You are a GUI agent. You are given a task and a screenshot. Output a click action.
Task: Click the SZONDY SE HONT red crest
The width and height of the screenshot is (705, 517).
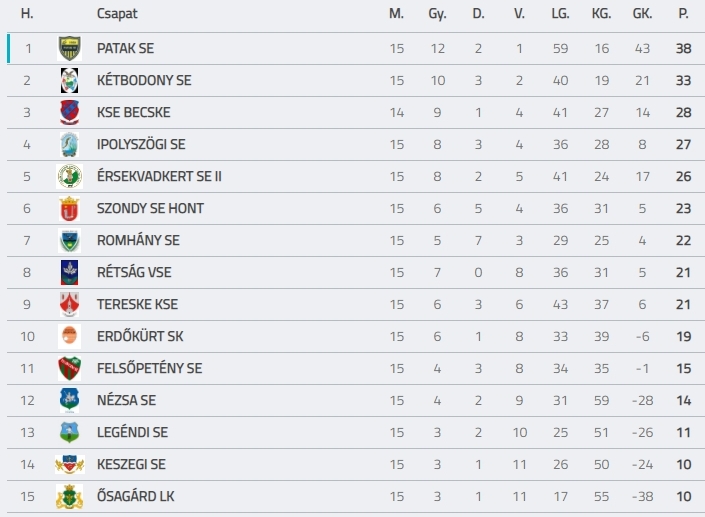(x=69, y=208)
